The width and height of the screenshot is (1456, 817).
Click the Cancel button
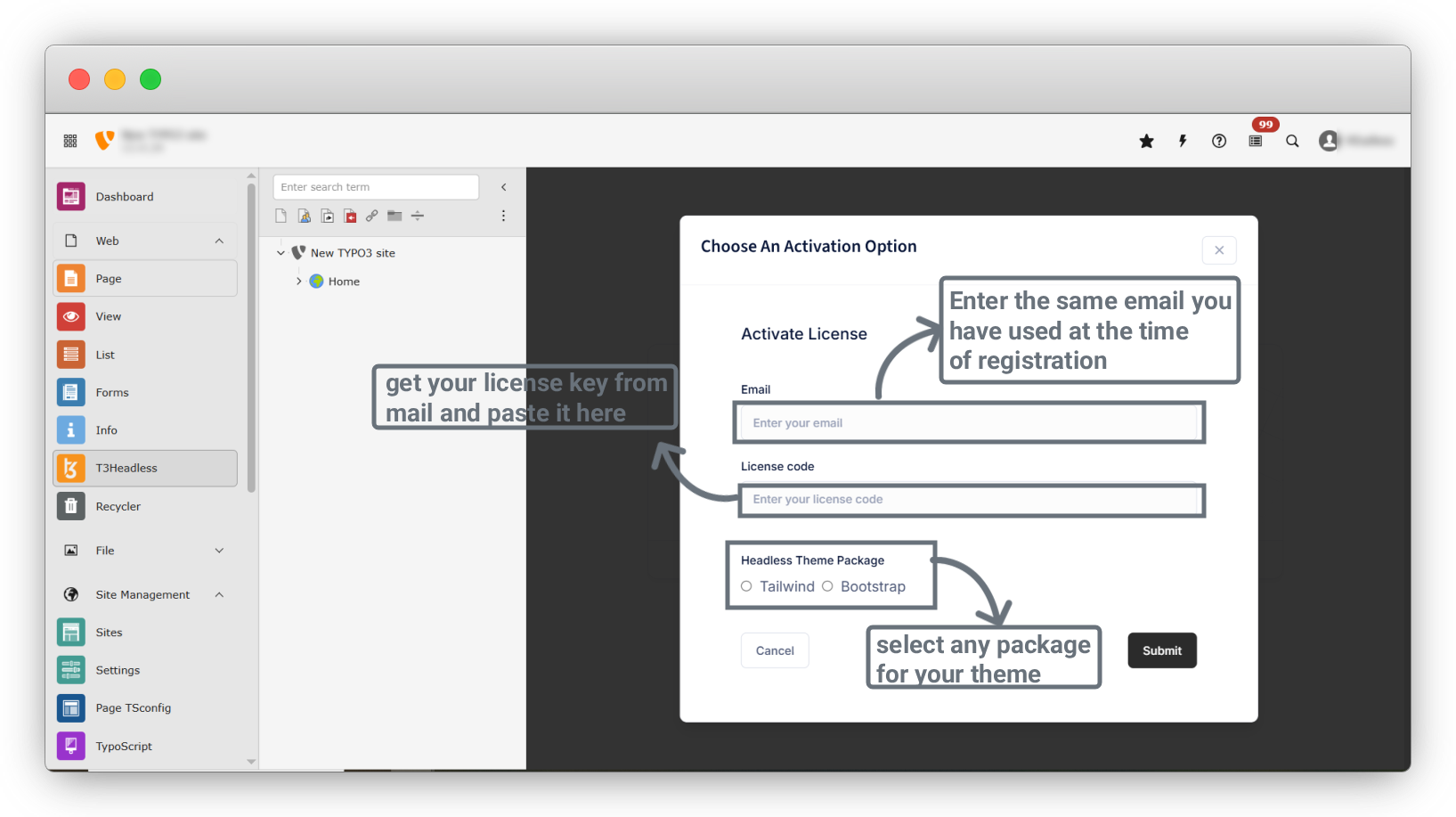(775, 650)
